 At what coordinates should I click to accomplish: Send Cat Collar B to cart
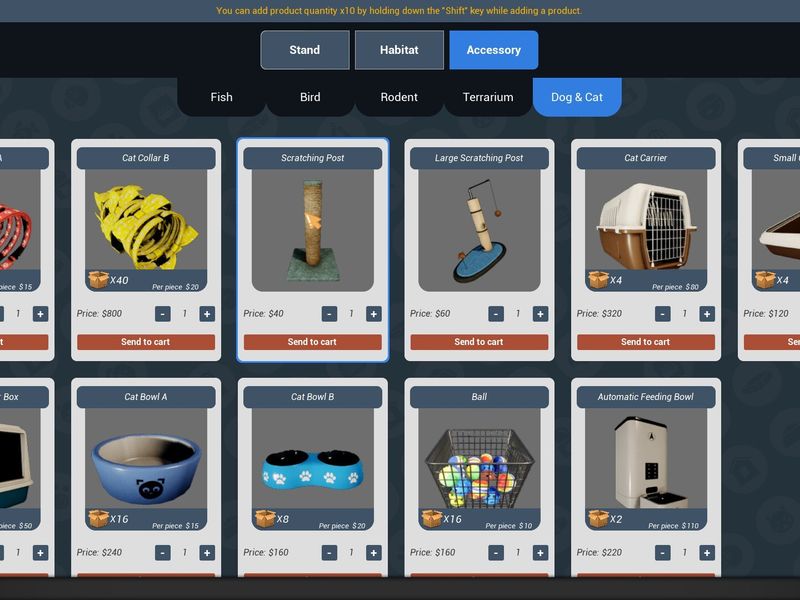click(145, 342)
